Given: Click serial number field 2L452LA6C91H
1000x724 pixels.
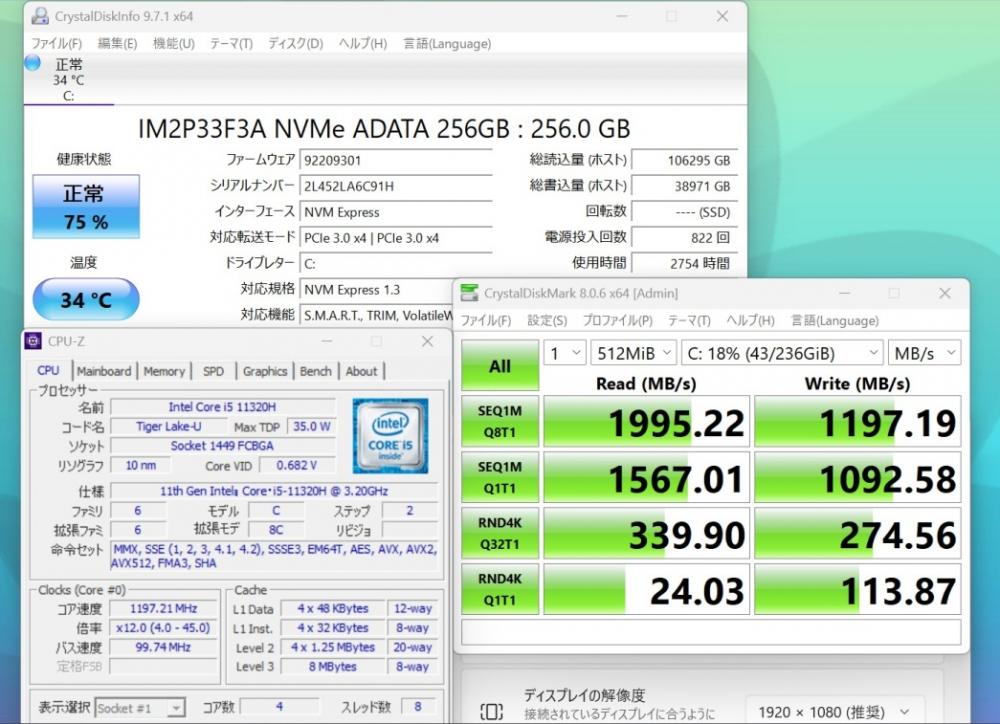Looking at the screenshot, I should click(395, 186).
